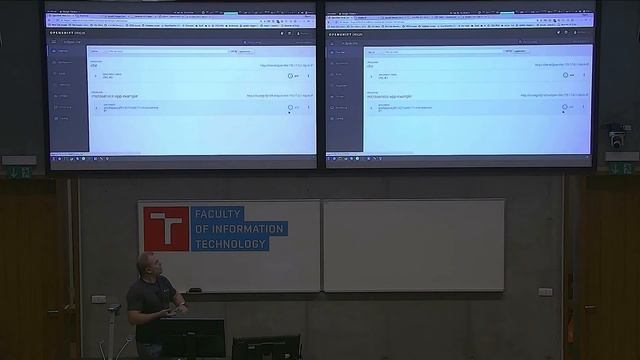Open cfst route URL on left screen

point(287,65)
